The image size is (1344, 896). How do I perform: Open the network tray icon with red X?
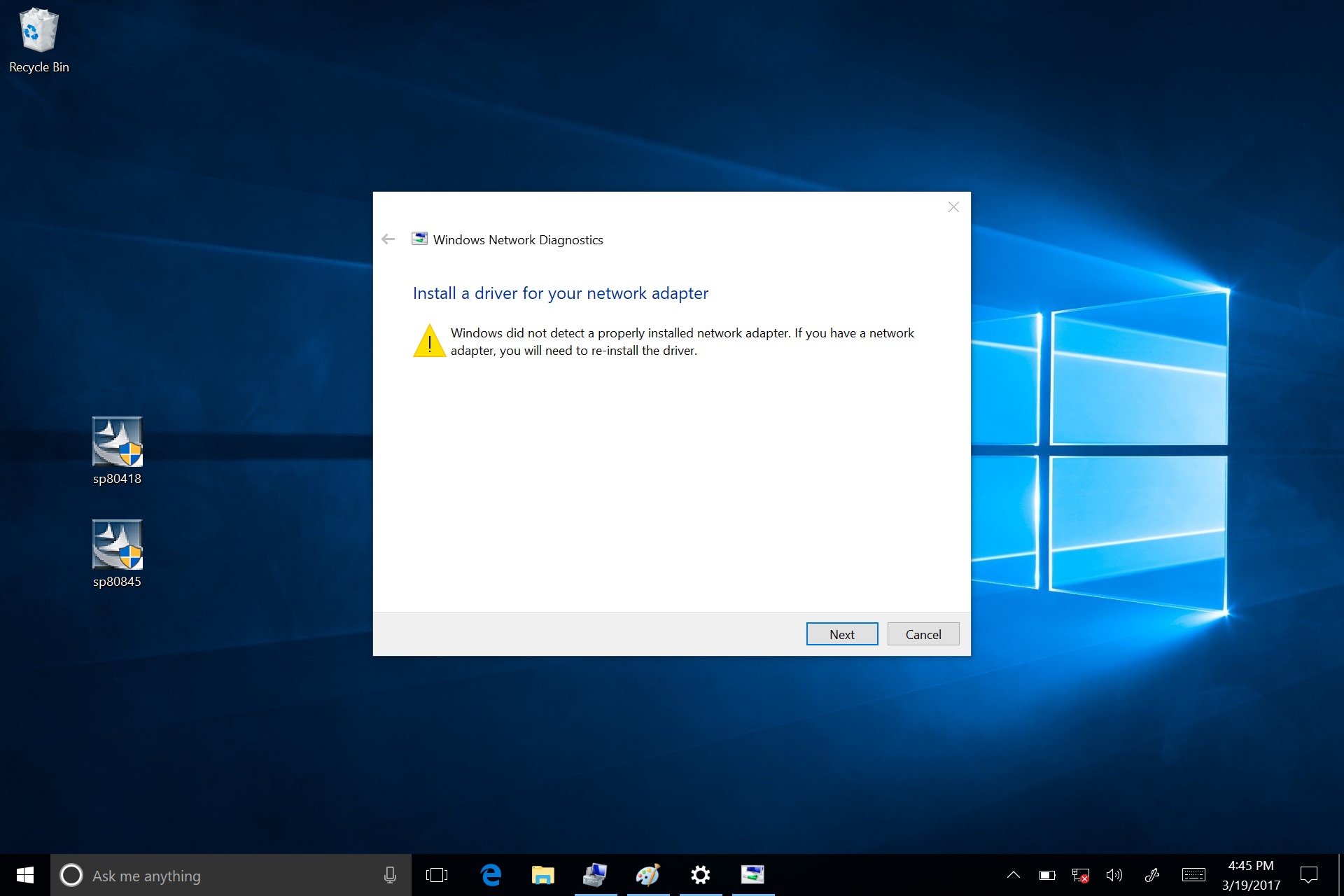pos(1080,875)
